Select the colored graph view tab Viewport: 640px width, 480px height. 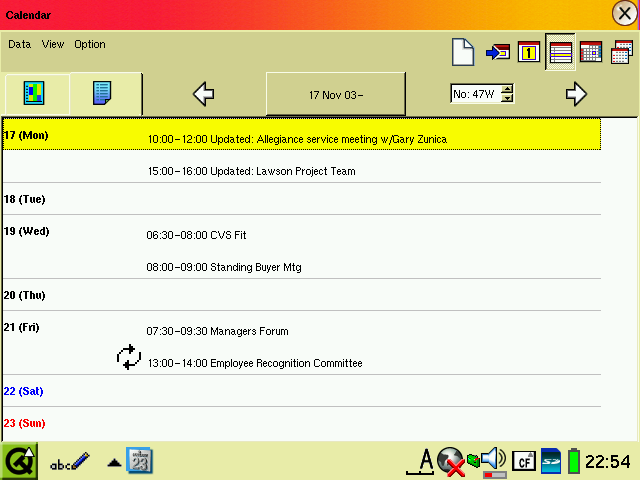pos(34,93)
